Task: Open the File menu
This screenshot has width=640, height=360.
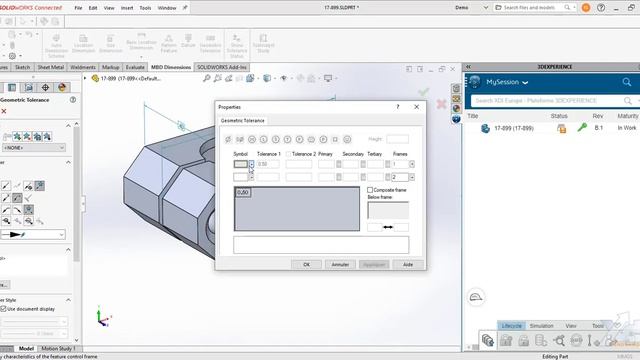Action: tap(78, 8)
